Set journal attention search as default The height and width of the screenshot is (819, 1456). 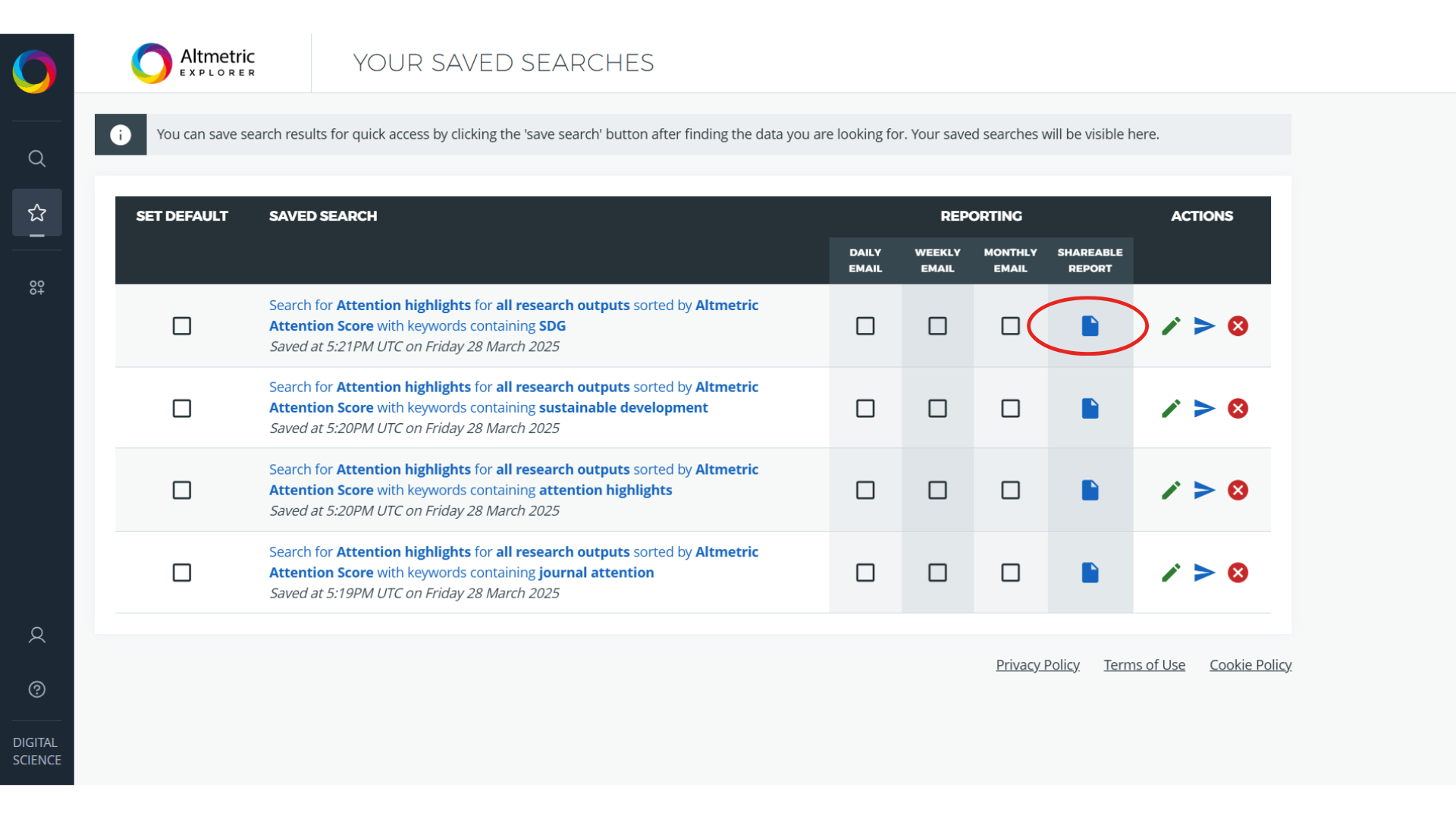point(182,573)
